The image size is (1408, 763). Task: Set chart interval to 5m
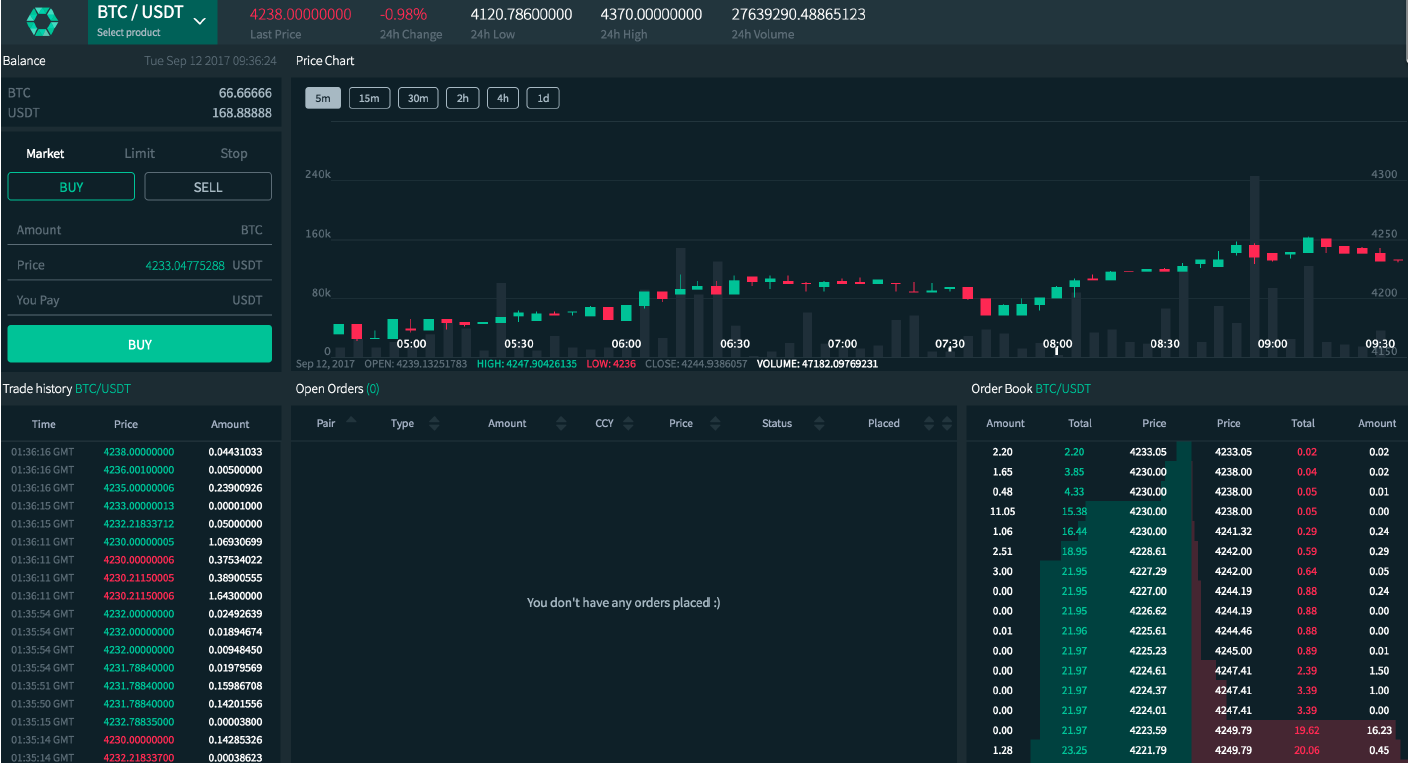click(x=323, y=98)
